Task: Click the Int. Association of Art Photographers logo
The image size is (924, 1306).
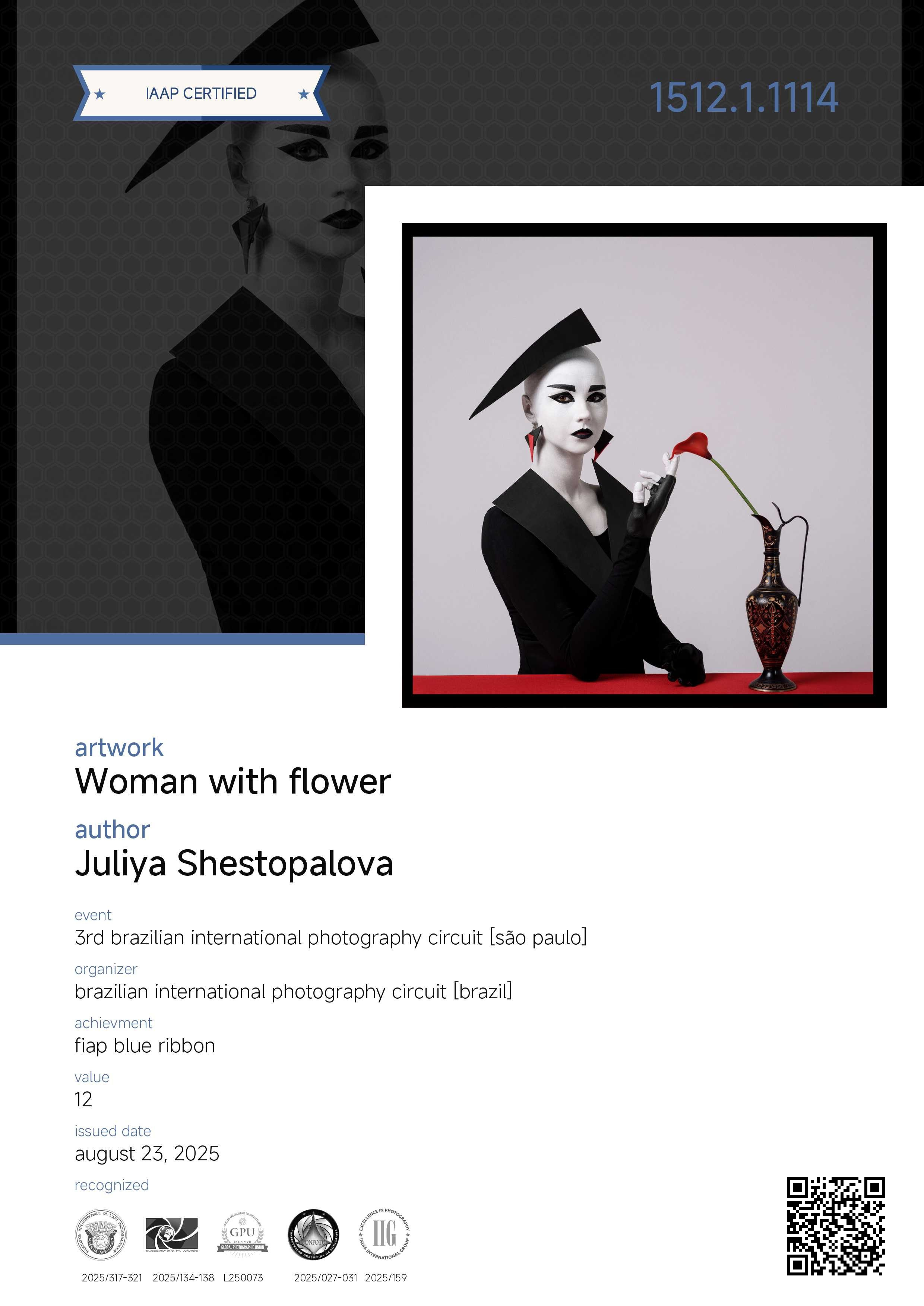Action: [171, 1235]
